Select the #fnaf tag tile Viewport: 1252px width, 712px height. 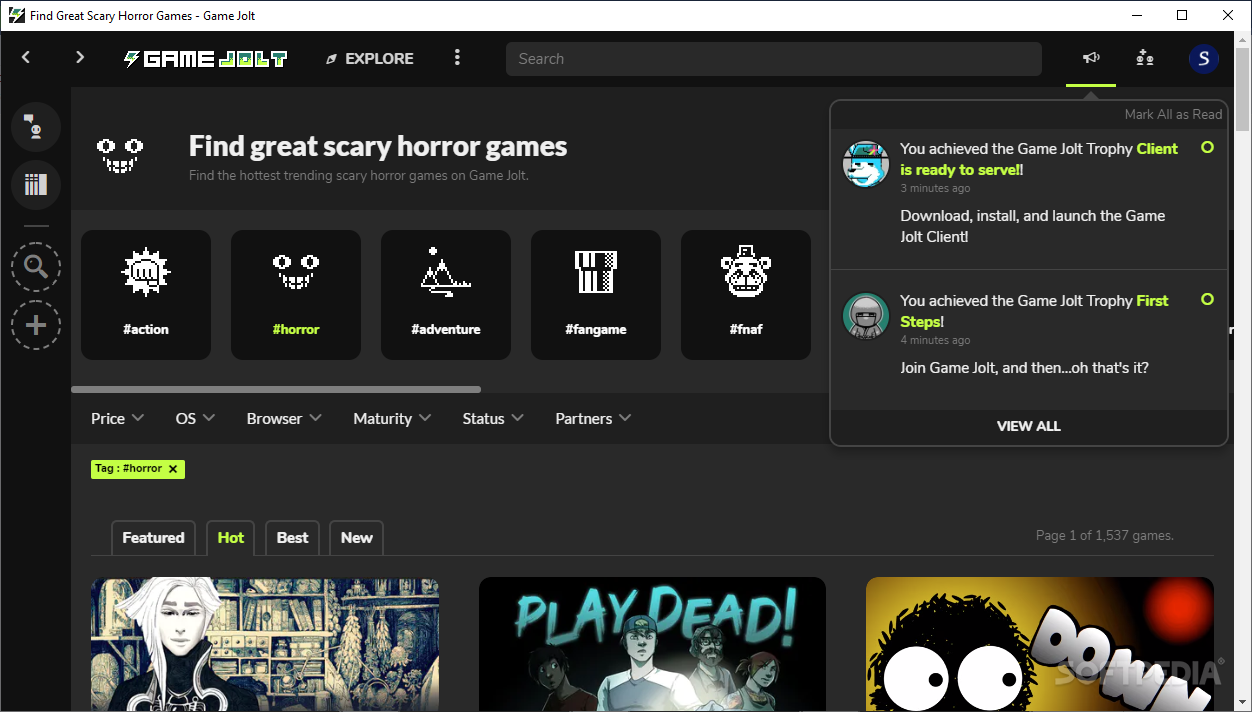[x=746, y=295]
